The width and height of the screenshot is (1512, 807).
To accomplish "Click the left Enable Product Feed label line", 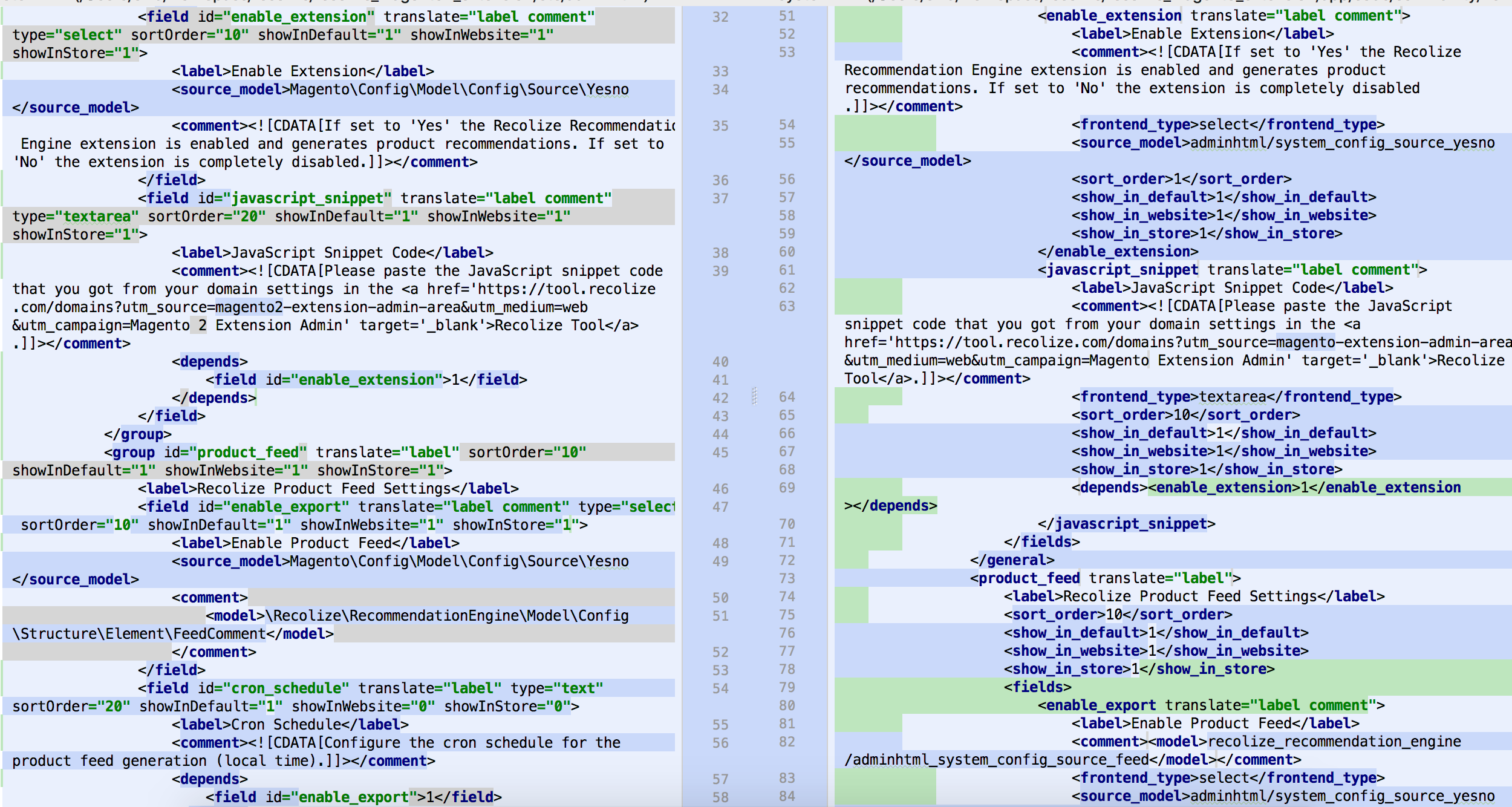I will click(x=315, y=543).
